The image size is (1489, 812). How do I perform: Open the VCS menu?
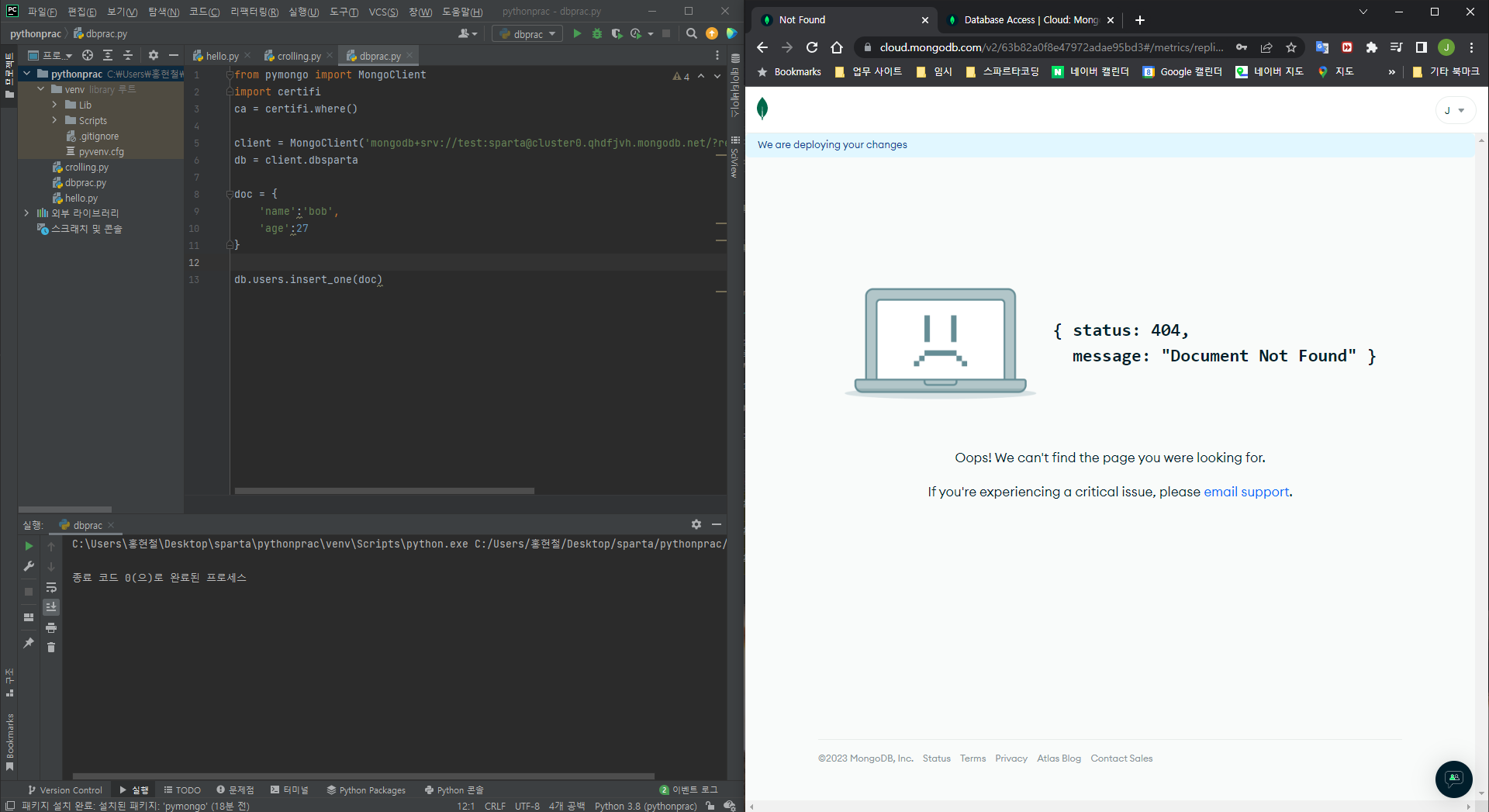point(383,12)
